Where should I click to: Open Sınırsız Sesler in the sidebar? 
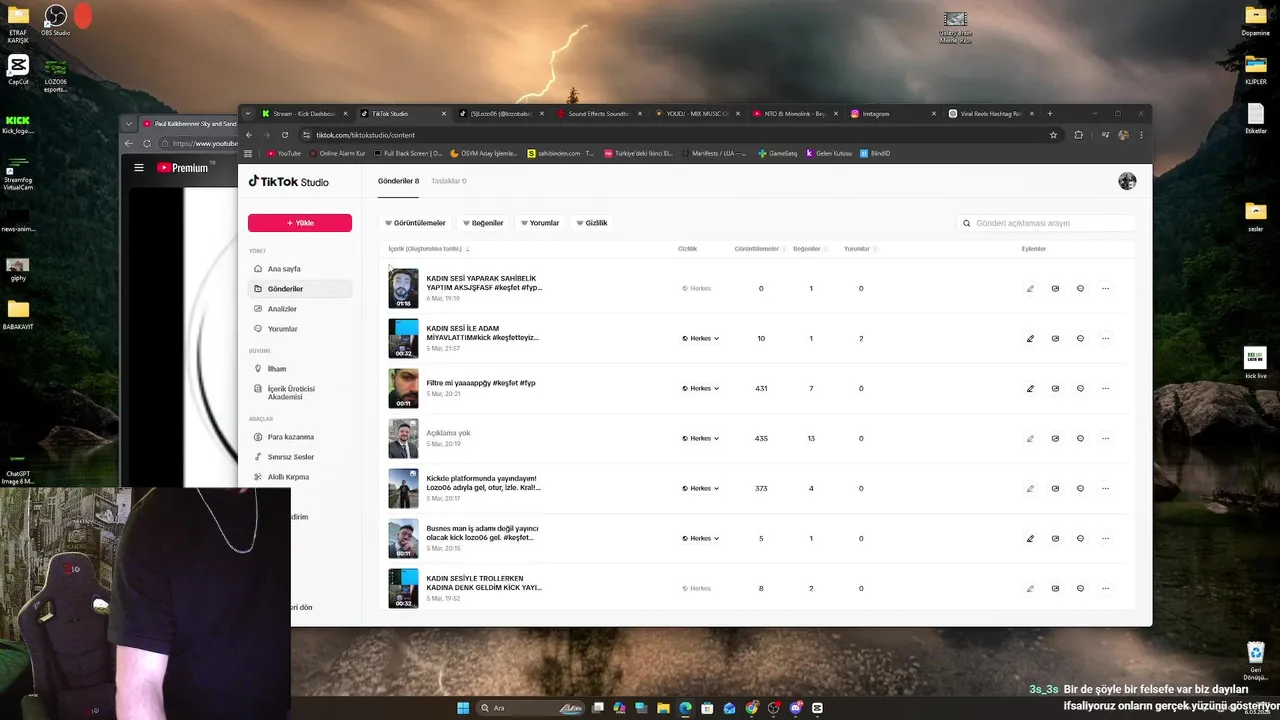300,457
